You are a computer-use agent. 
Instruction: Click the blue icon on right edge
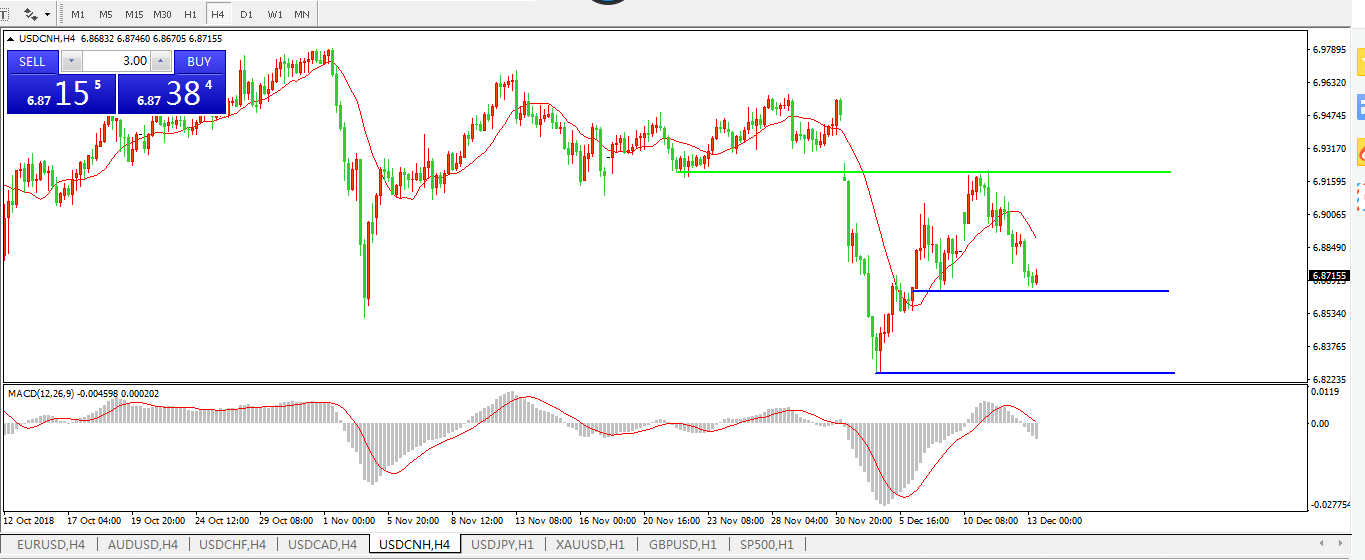pyautogui.click(x=1359, y=105)
